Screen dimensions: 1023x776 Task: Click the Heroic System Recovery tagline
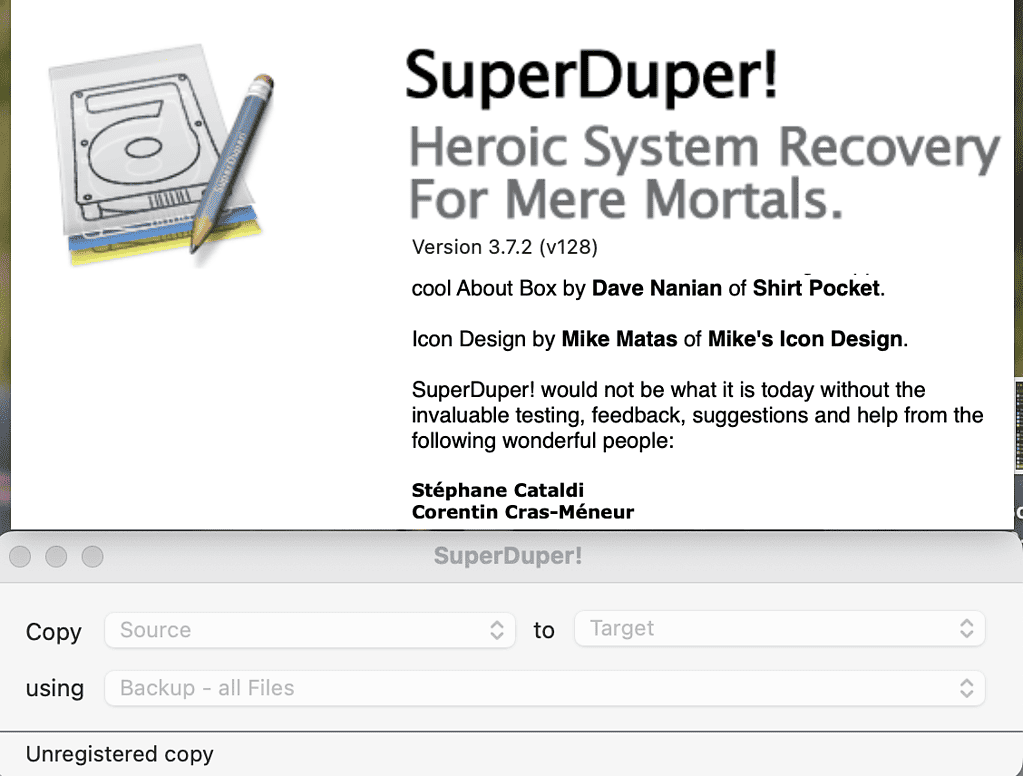(x=704, y=172)
